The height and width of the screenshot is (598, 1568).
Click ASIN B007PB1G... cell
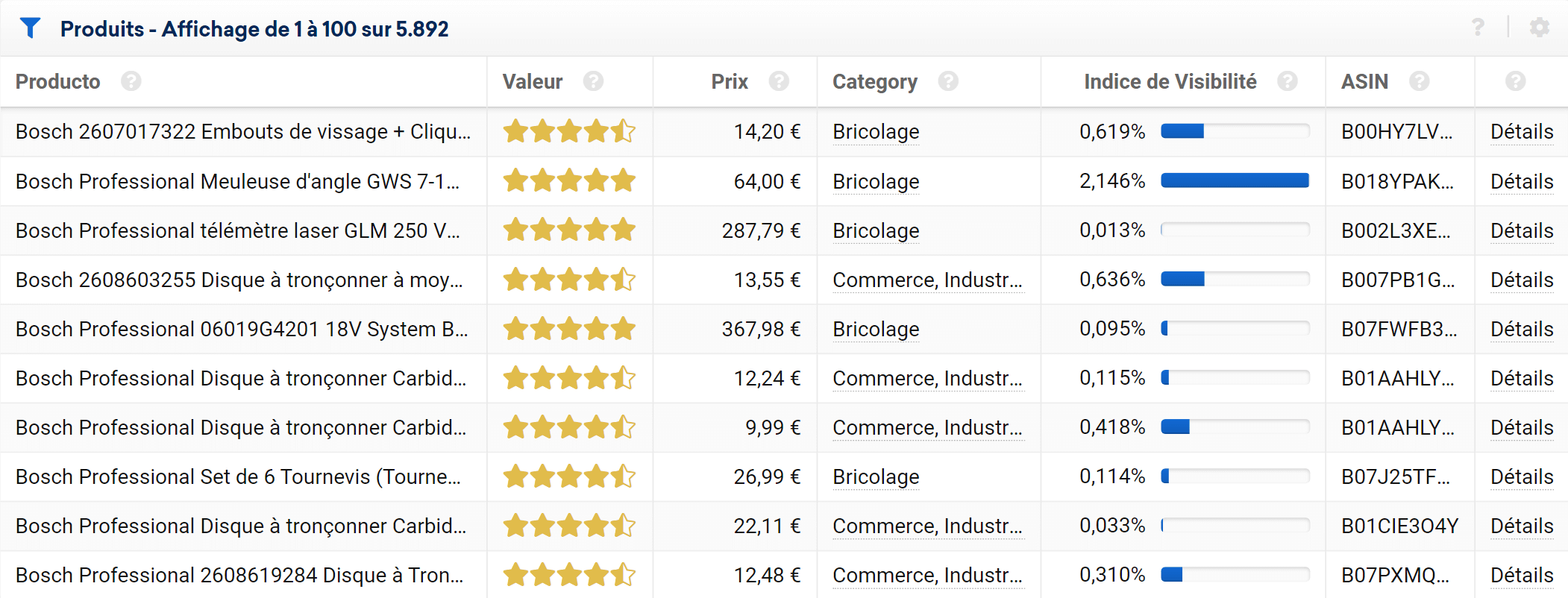(x=1399, y=280)
